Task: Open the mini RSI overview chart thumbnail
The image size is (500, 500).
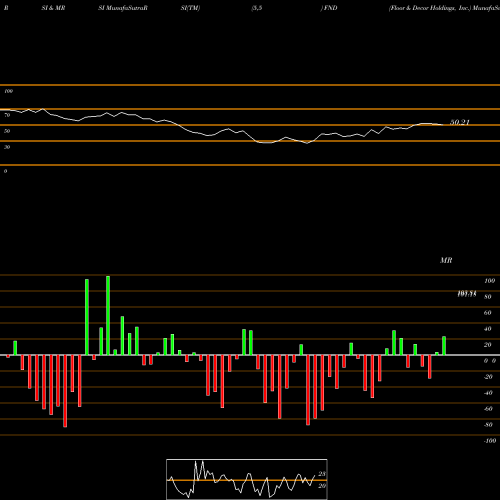Action: pos(247,479)
